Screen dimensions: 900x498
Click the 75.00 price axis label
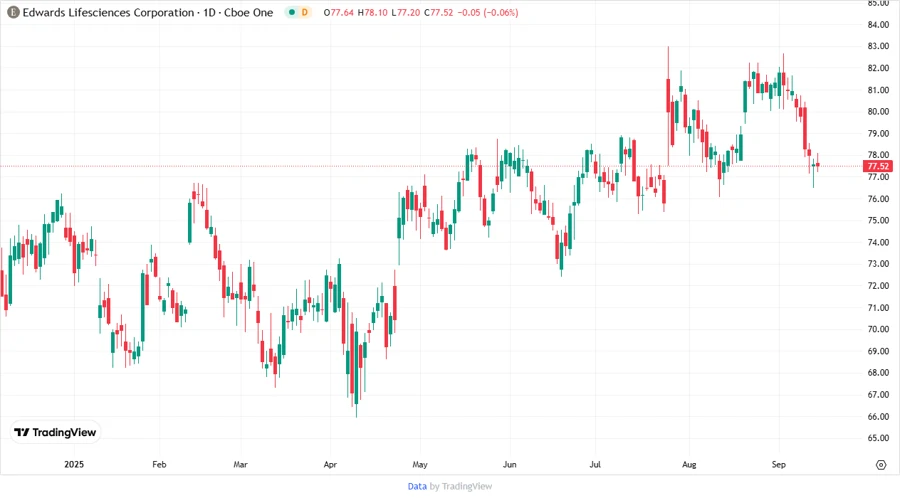[878, 220]
